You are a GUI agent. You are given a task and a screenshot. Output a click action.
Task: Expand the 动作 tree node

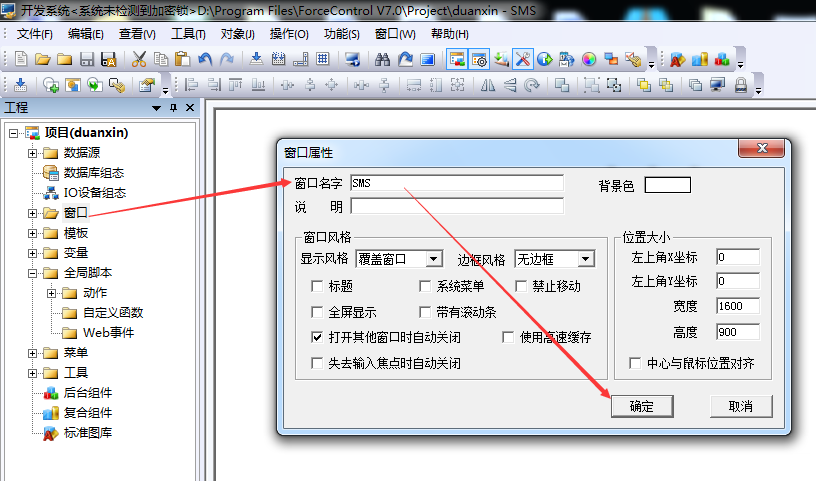tap(51, 293)
